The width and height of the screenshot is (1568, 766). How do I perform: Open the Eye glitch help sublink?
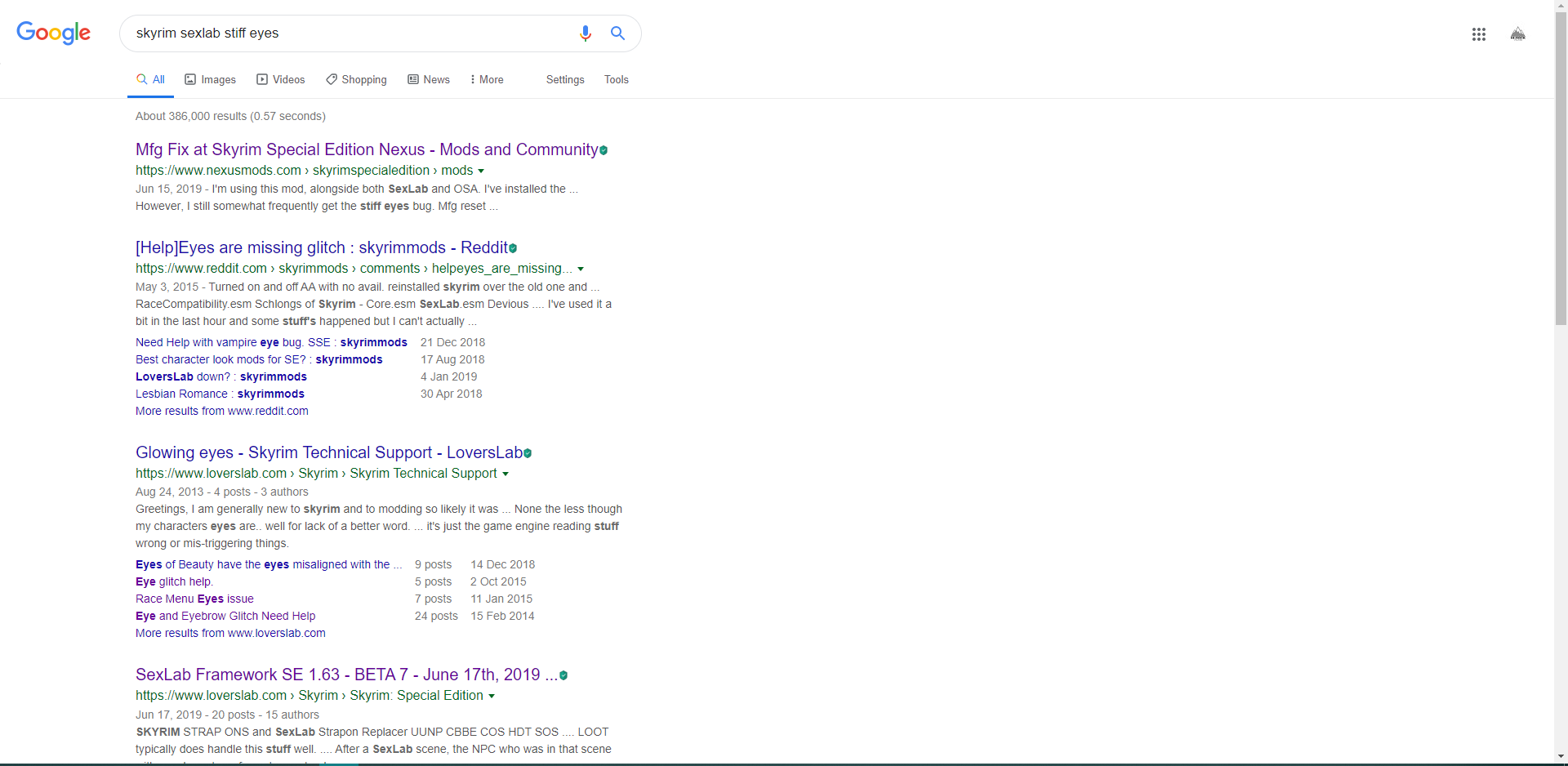[174, 581]
